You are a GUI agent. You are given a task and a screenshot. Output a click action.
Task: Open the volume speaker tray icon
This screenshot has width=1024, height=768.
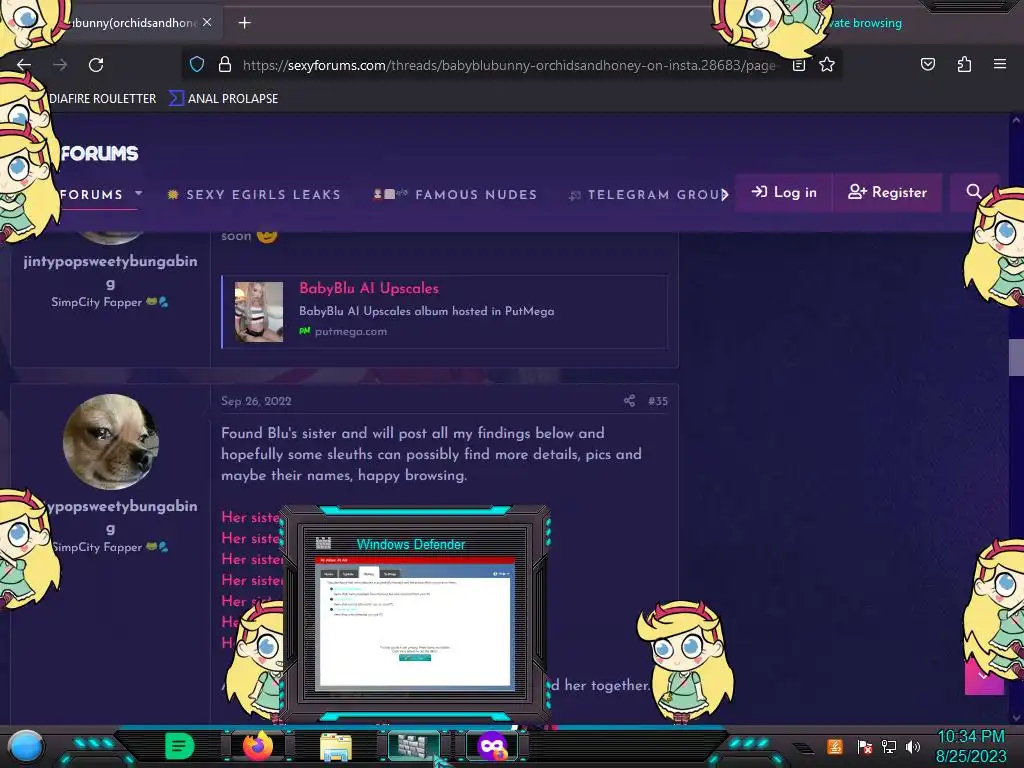[x=913, y=746]
